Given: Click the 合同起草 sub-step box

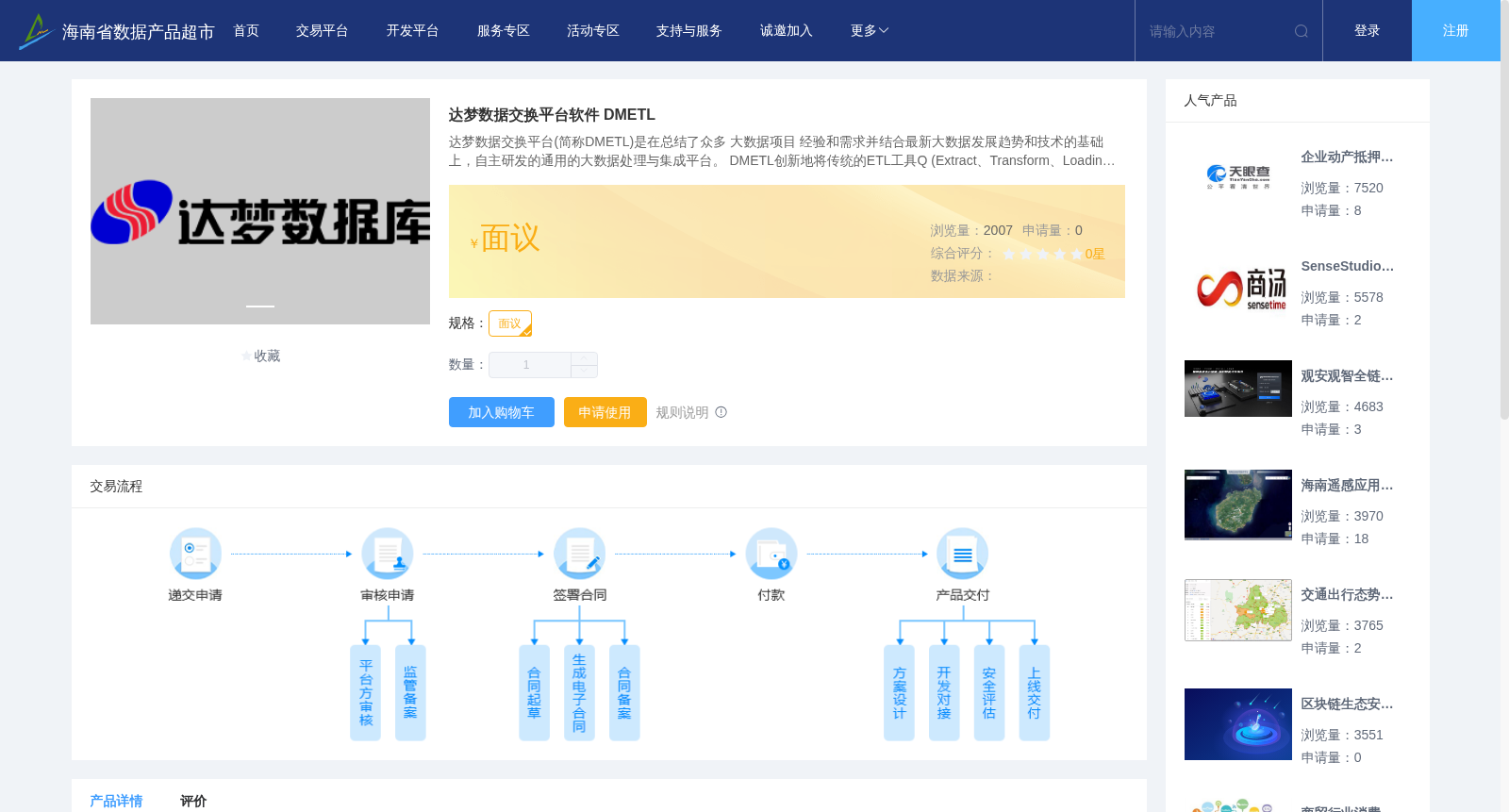Looking at the screenshot, I should (534, 693).
